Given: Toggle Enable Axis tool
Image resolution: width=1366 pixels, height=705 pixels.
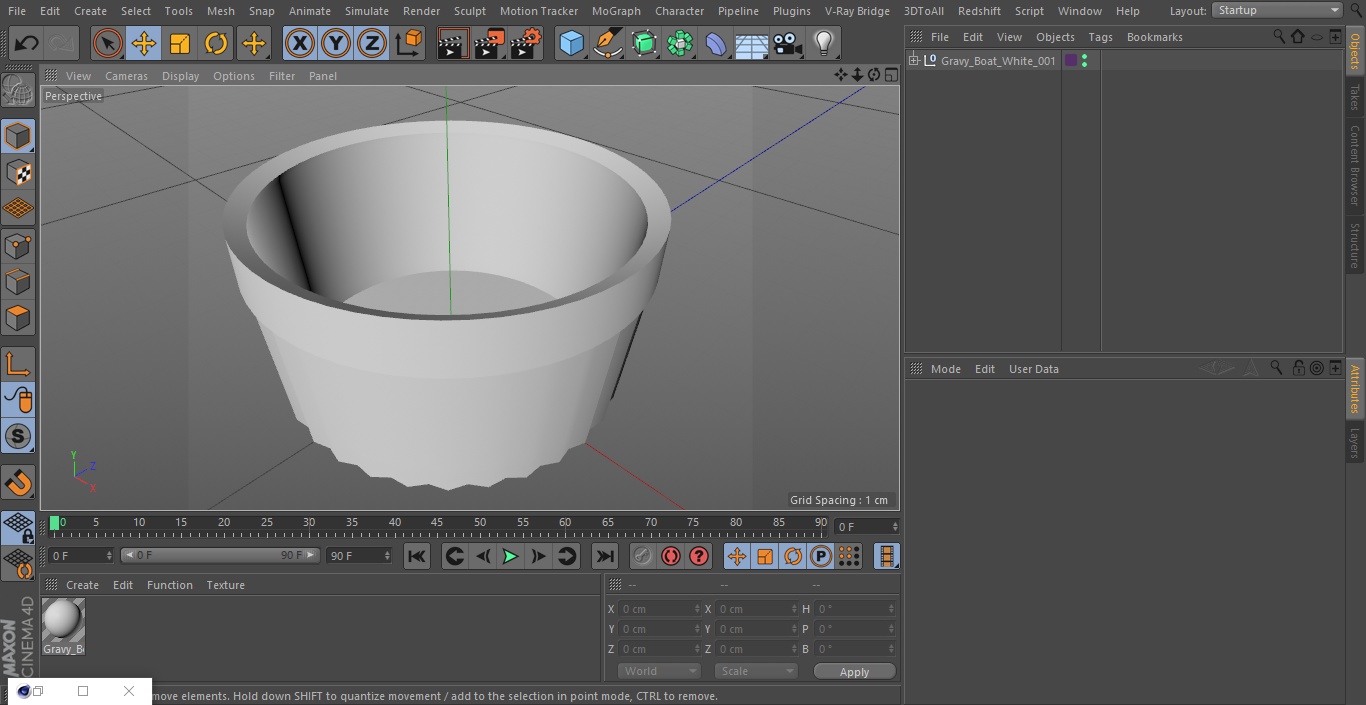Looking at the screenshot, I should tap(18, 364).
